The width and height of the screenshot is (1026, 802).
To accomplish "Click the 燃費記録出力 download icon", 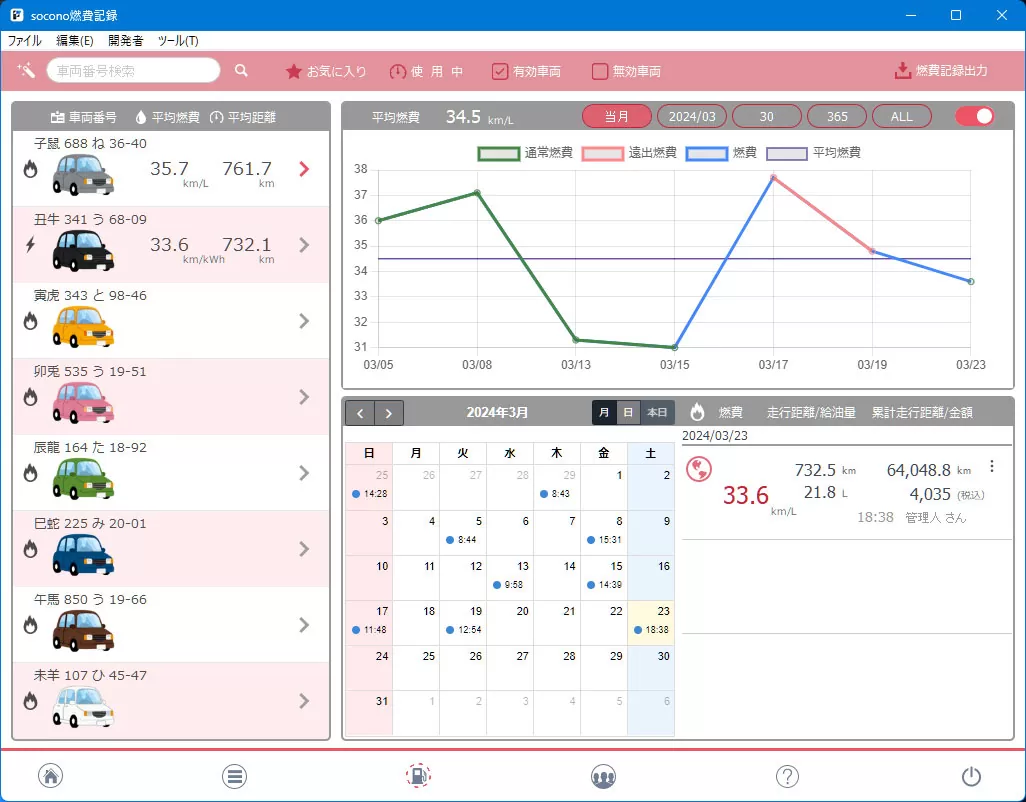I will click(x=902, y=71).
